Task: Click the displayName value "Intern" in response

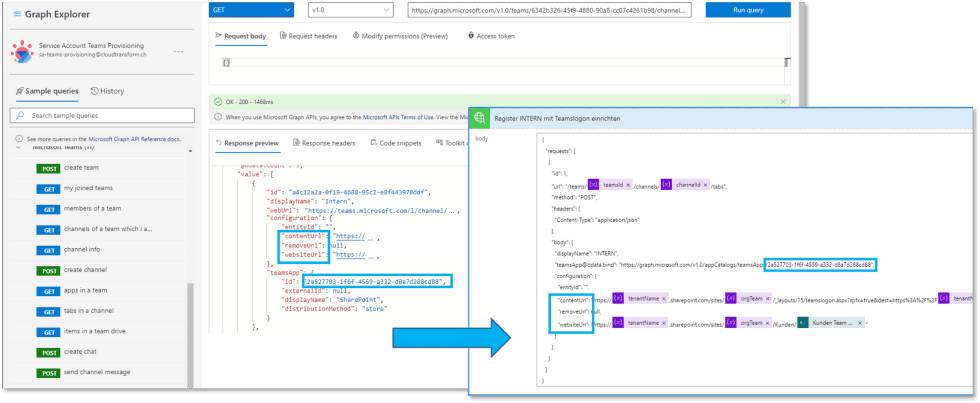Action: (x=338, y=202)
